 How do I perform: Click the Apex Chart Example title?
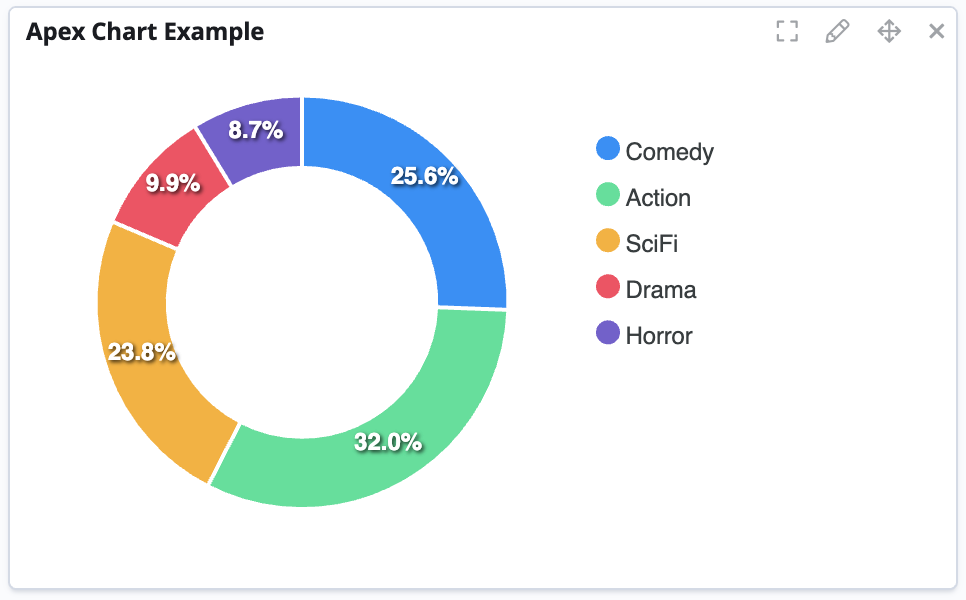(144, 31)
